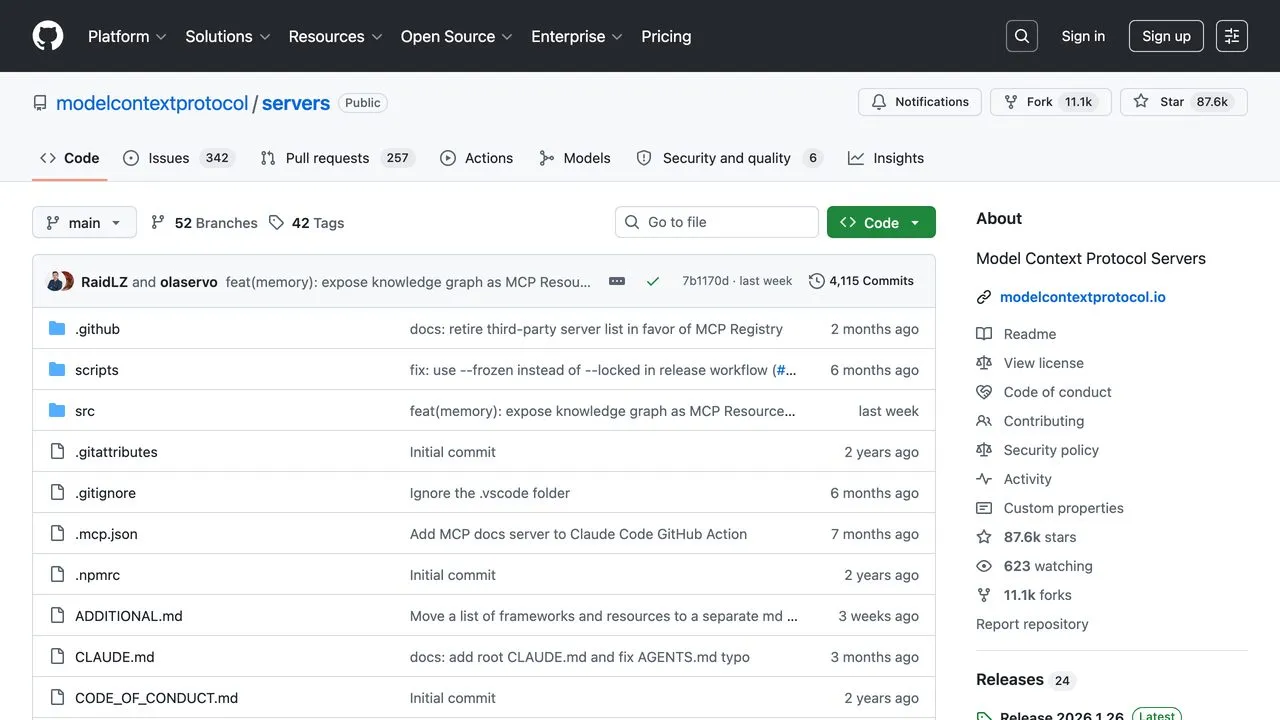Open the header settings sliders icon
Image resolution: width=1280 pixels, height=720 pixels.
[x=1232, y=36]
